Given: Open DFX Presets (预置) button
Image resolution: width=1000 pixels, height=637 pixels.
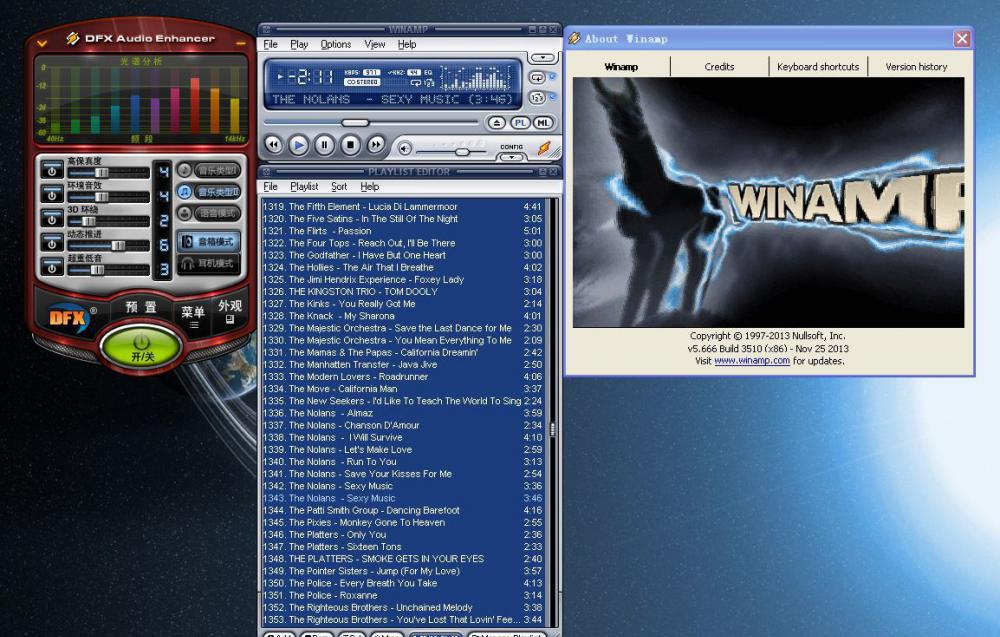Looking at the screenshot, I should coord(141,307).
